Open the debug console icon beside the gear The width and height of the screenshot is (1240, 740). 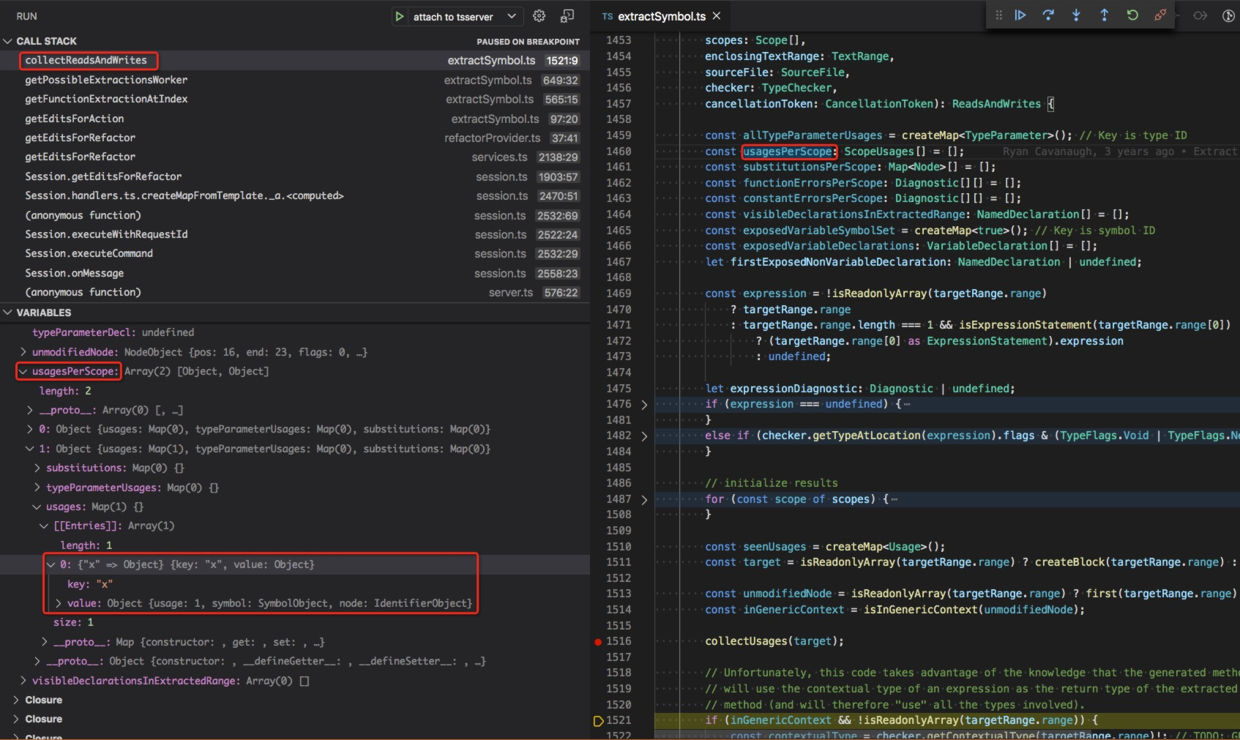tap(568, 15)
